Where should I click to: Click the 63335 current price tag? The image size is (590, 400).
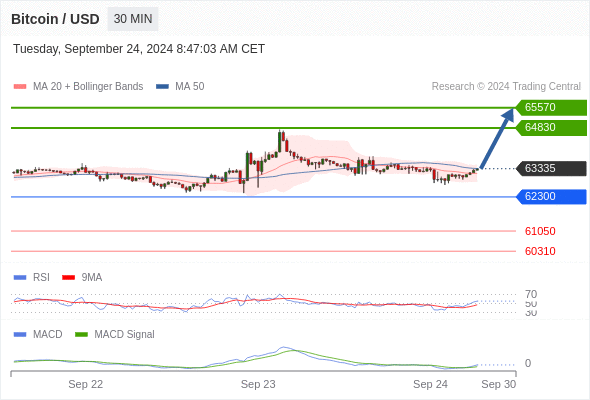coord(551,168)
